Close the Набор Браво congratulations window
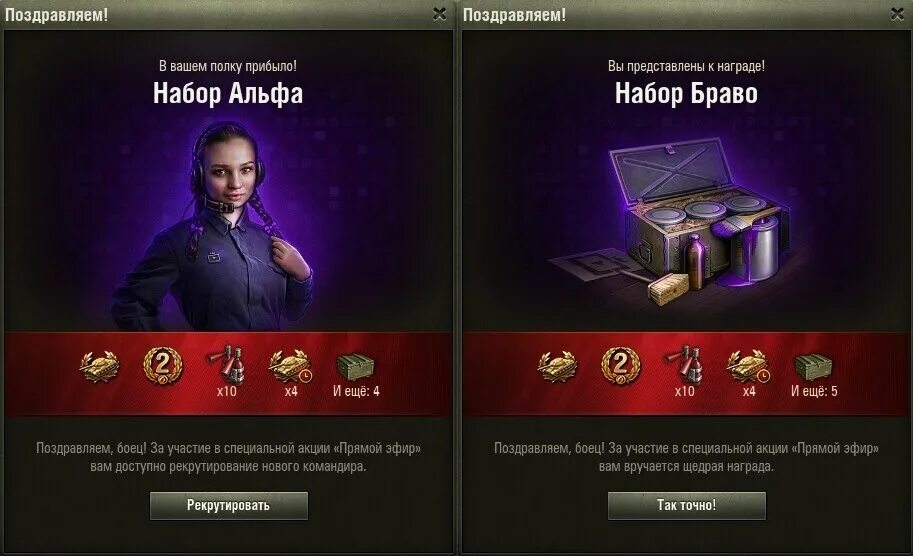Viewport: 913px width, 556px height. point(897,14)
